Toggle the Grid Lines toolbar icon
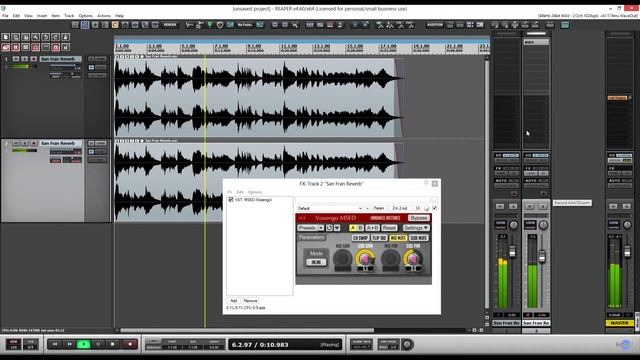The image size is (640, 360). pyautogui.click(x=46, y=47)
